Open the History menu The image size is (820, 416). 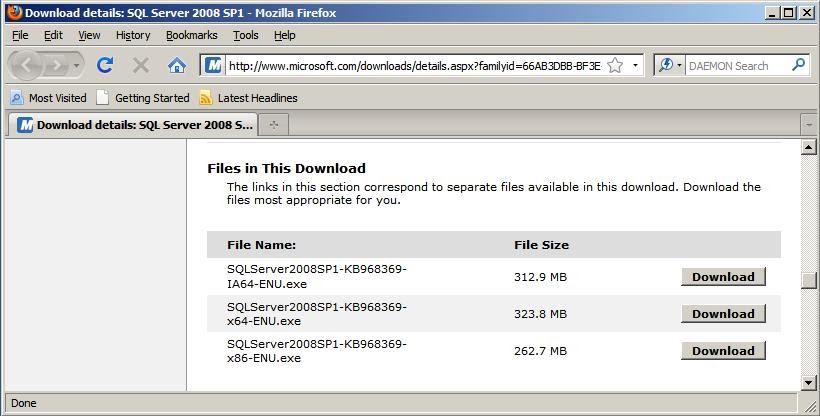tap(133, 35)
